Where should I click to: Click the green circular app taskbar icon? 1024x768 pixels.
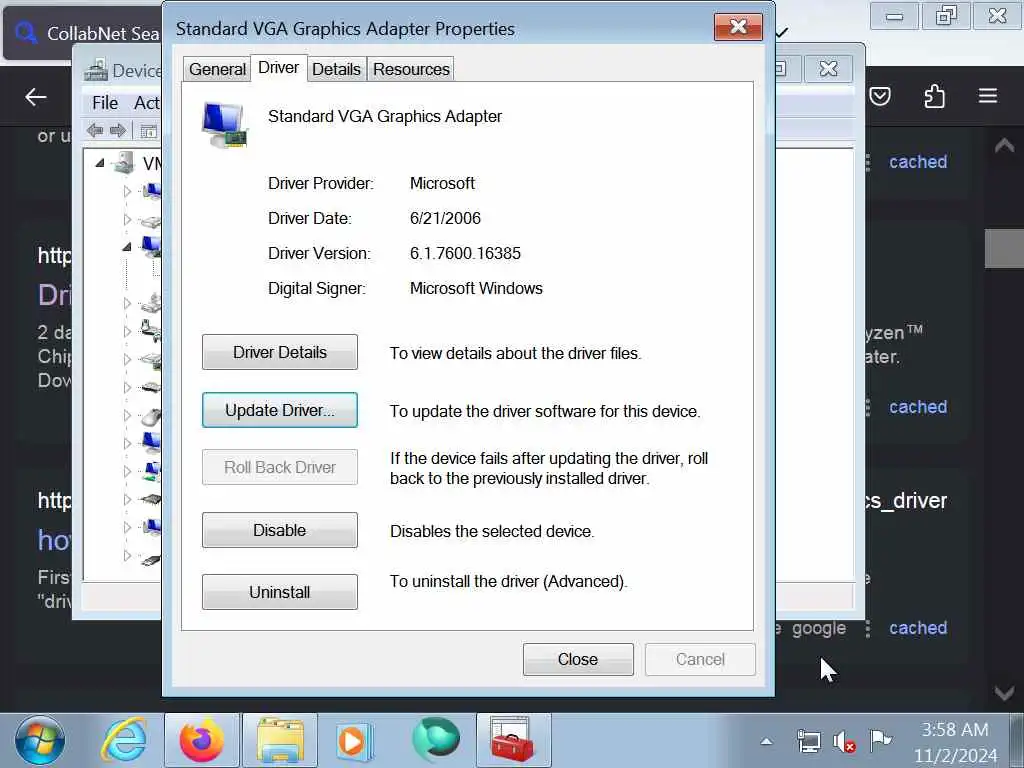pos(436,739)
